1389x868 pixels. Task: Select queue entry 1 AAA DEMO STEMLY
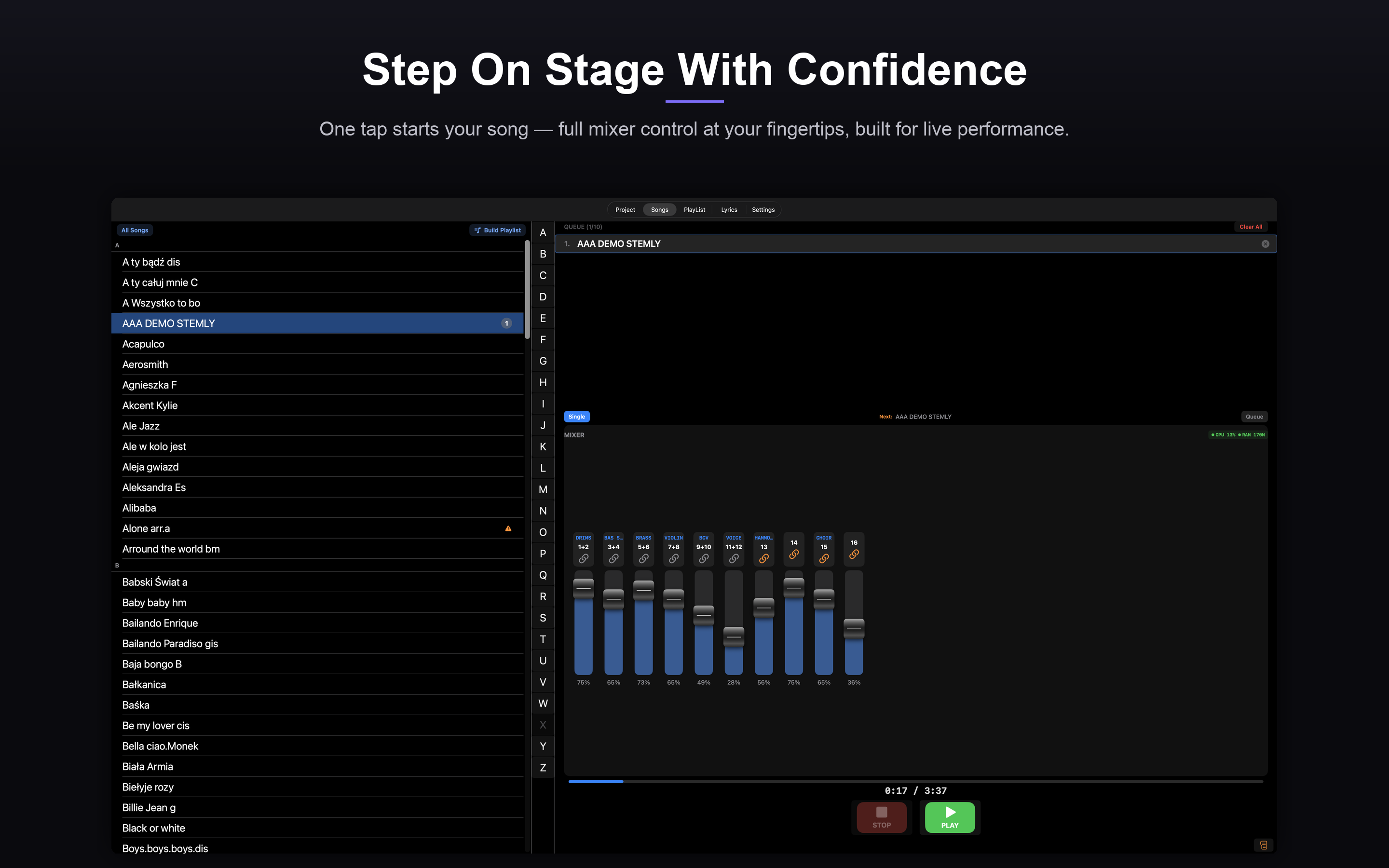(915, 244)
